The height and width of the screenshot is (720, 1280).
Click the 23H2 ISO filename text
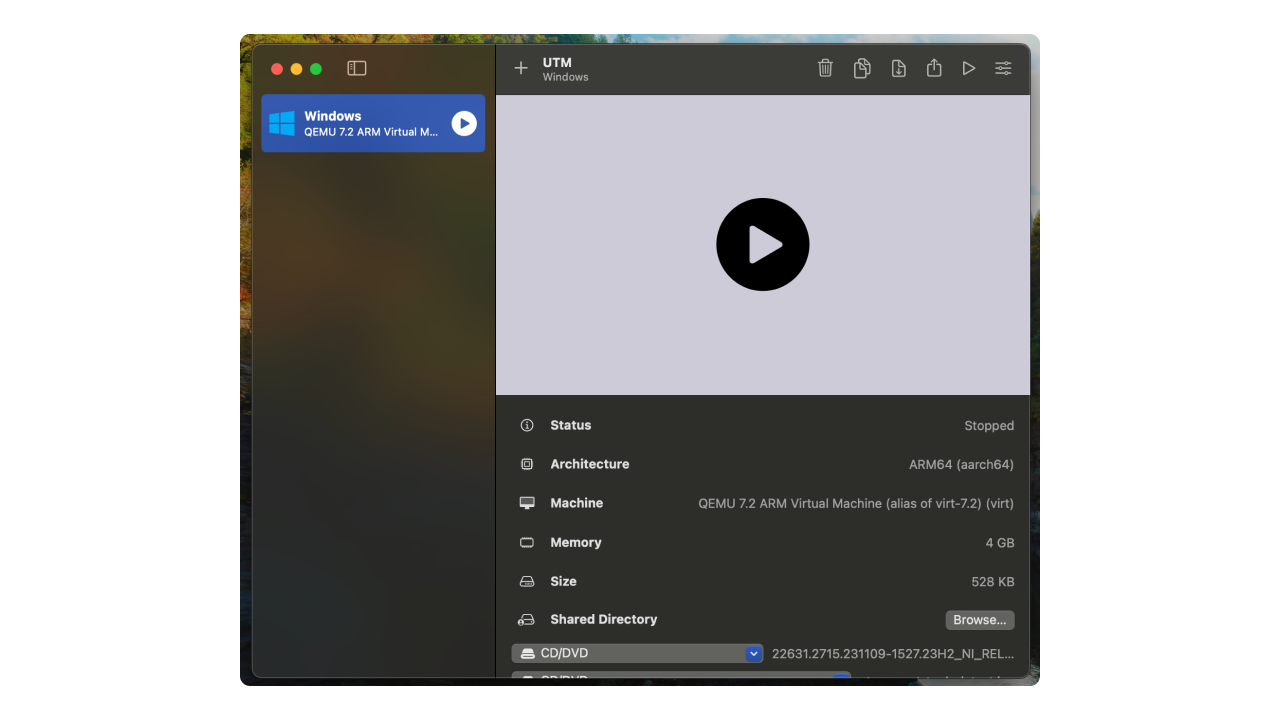point(891,653)
